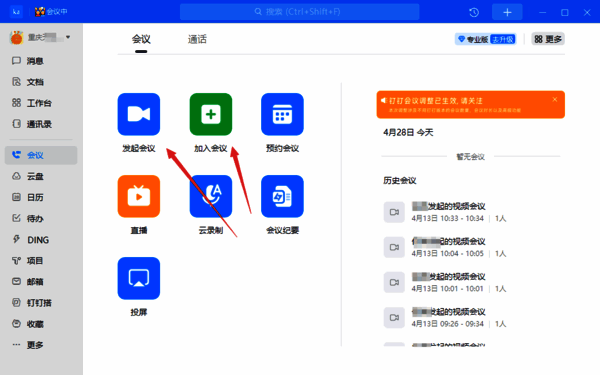Image resolution: width=600 pixels, height=375 pixels.
Task: Open the 更多 button at top right
Action: (548, 39)
